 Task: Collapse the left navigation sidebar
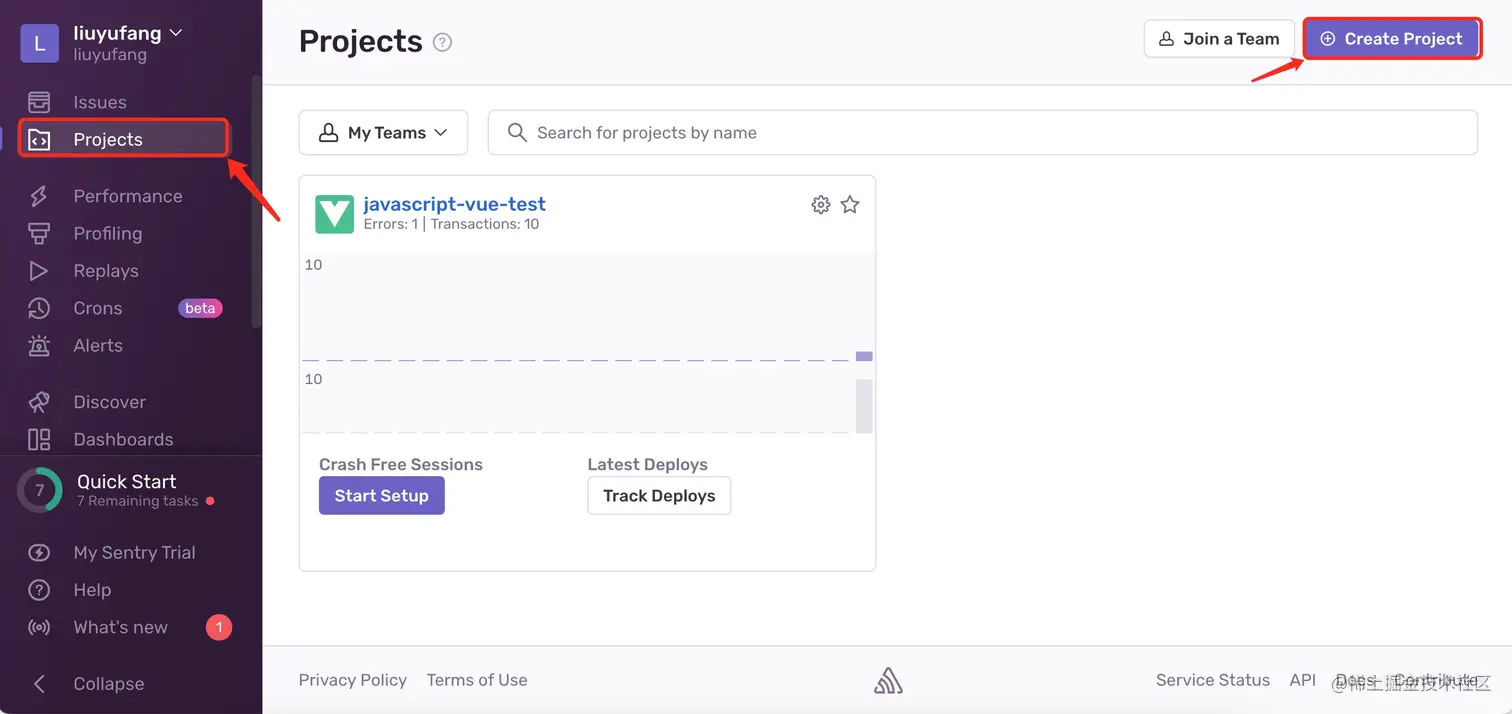[90, 683]
